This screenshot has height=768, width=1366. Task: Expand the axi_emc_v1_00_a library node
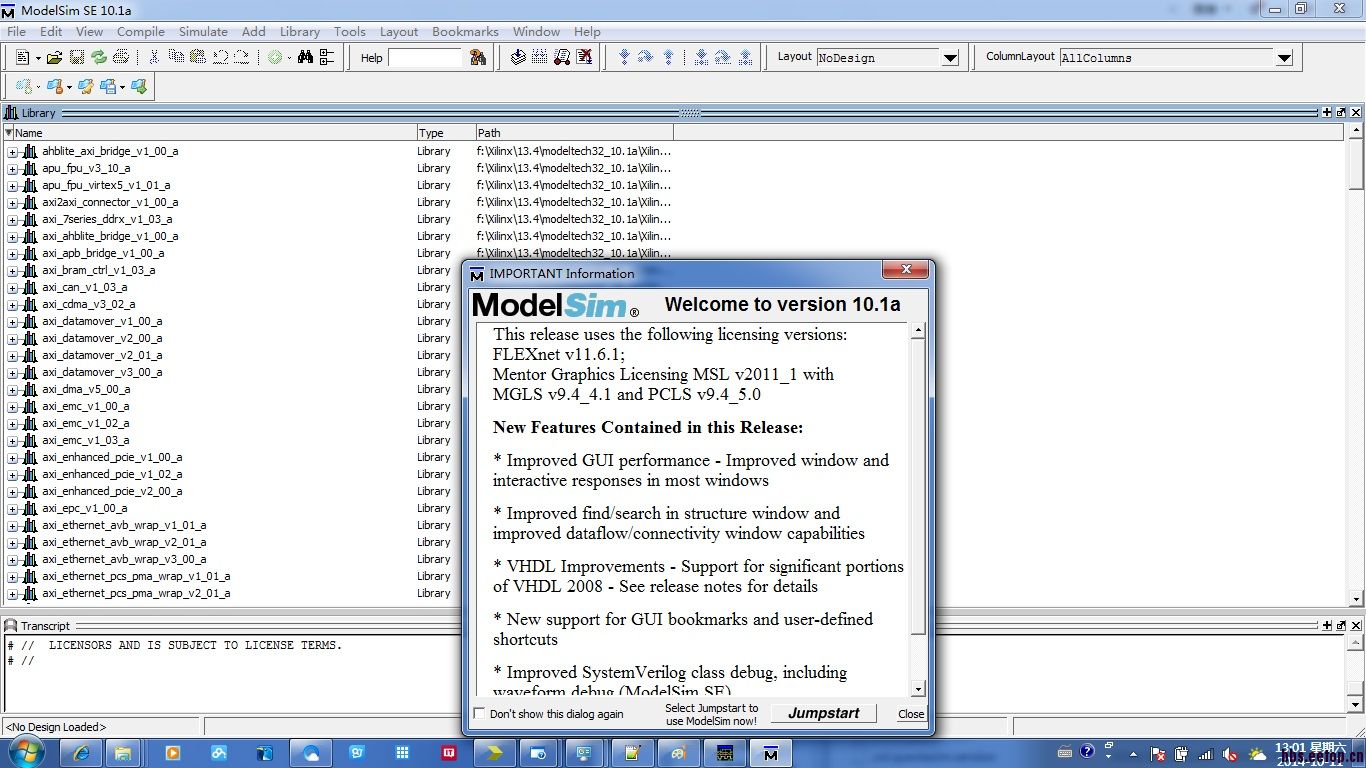(13, 407)
